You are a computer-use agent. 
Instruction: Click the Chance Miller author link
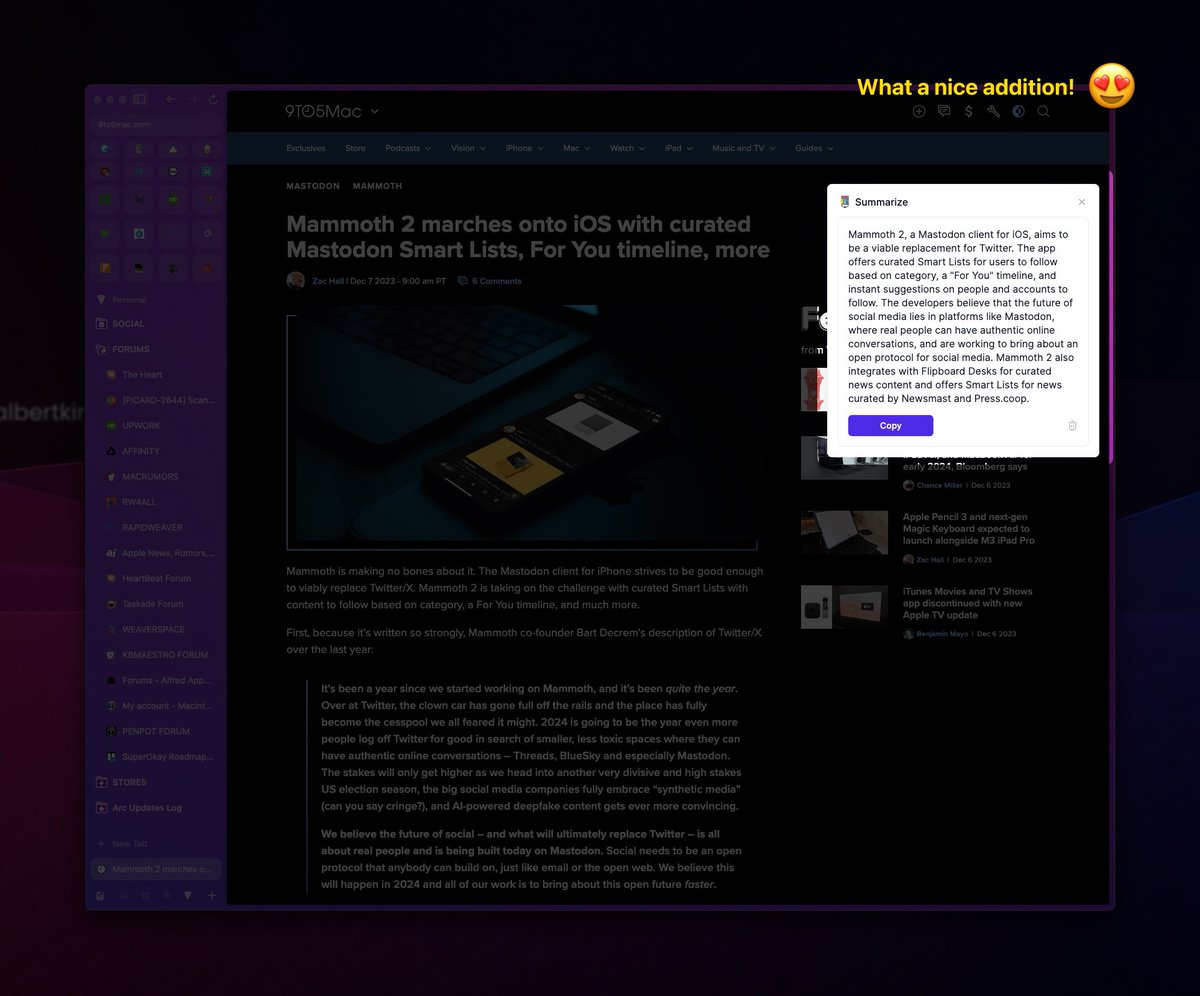coord(941,485)
